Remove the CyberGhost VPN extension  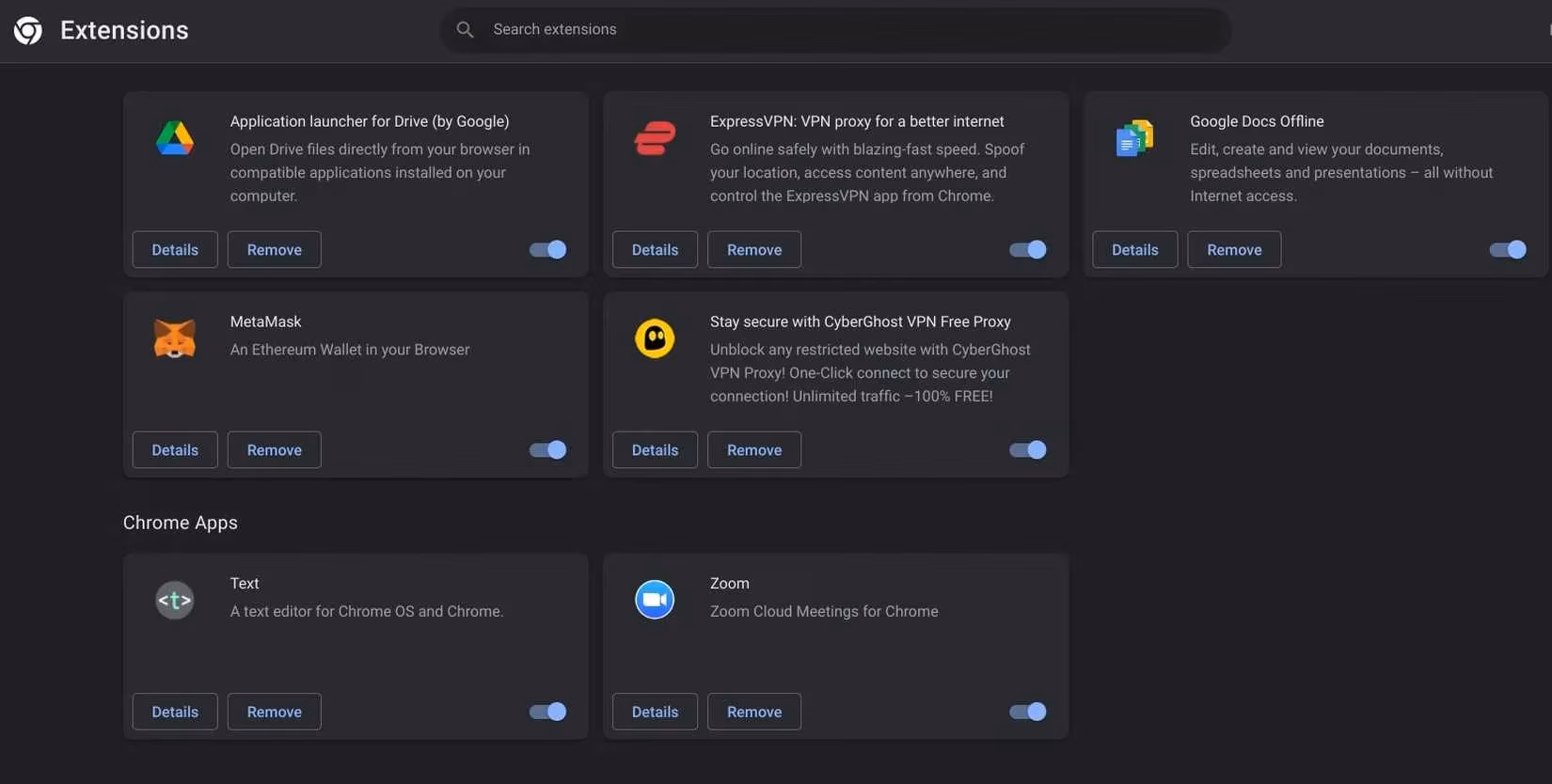754,449
